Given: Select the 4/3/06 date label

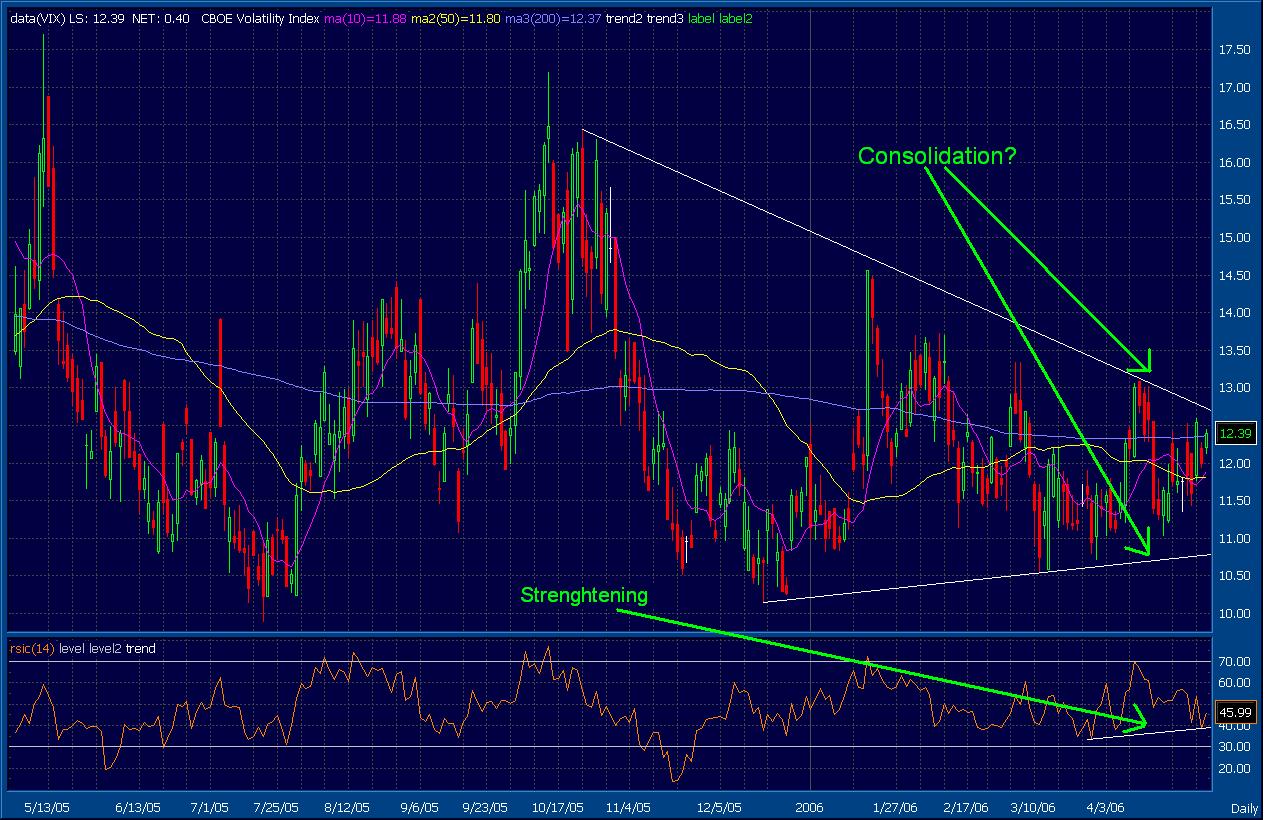Looking at the screenshot, I should (1104, 806).
